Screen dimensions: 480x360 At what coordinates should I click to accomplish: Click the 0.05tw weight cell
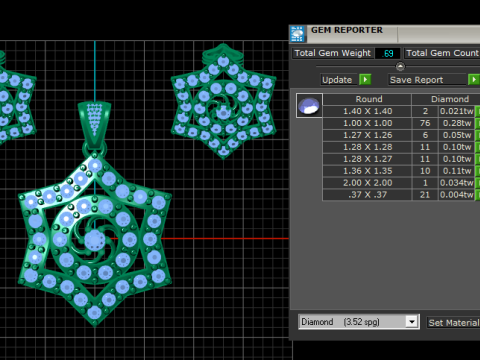(456, 135)
